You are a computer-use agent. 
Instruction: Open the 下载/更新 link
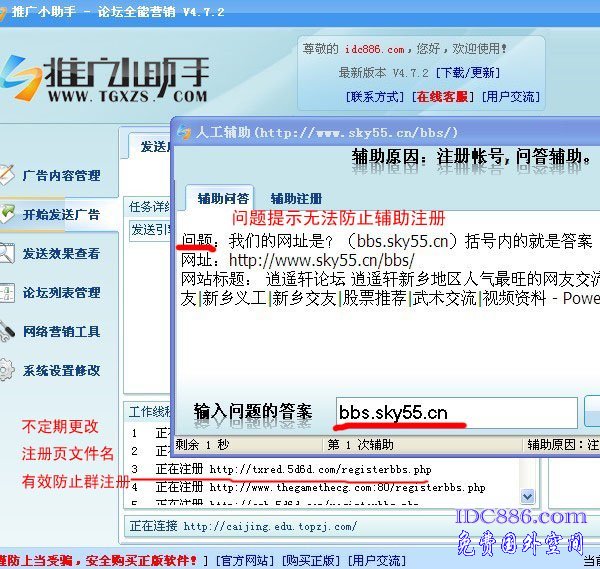[x=471, y=73]
